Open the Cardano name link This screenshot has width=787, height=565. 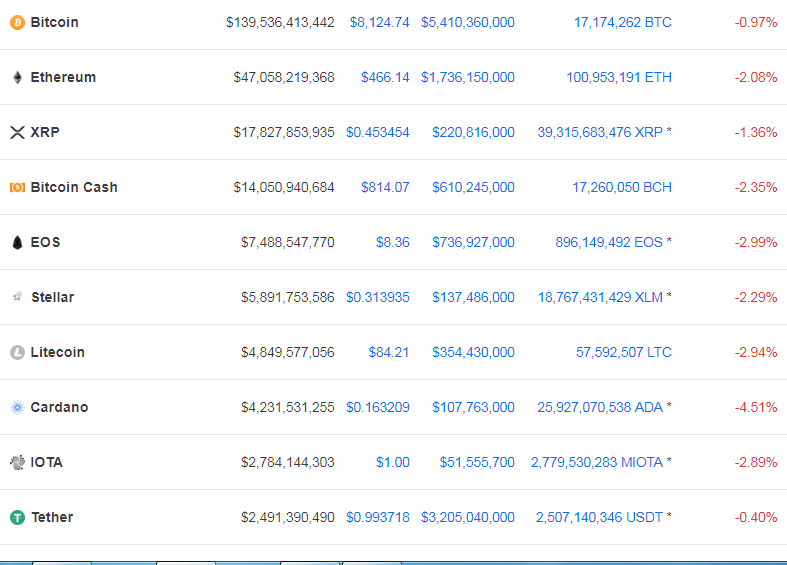[59, 407]
